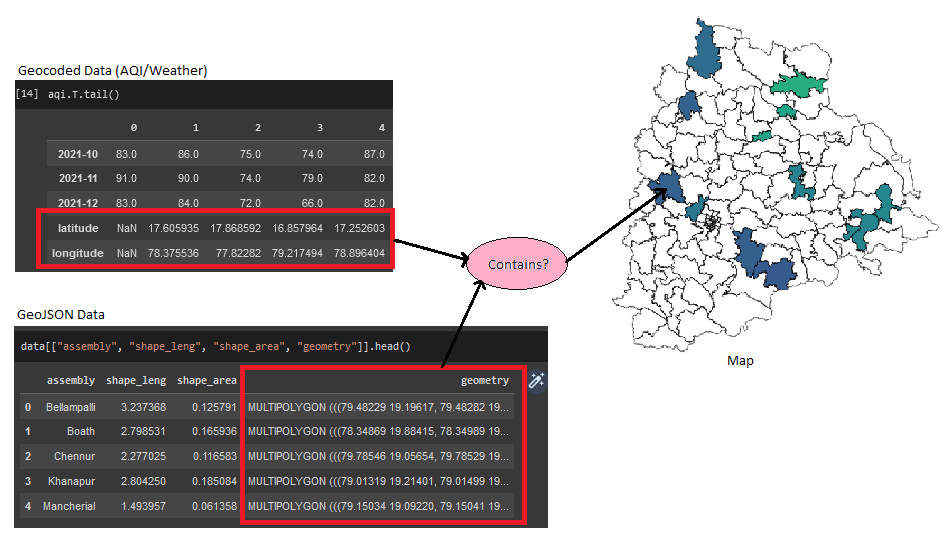
Task: Click the aqi.T.tail() code cell
Action: tap(83, 94)
